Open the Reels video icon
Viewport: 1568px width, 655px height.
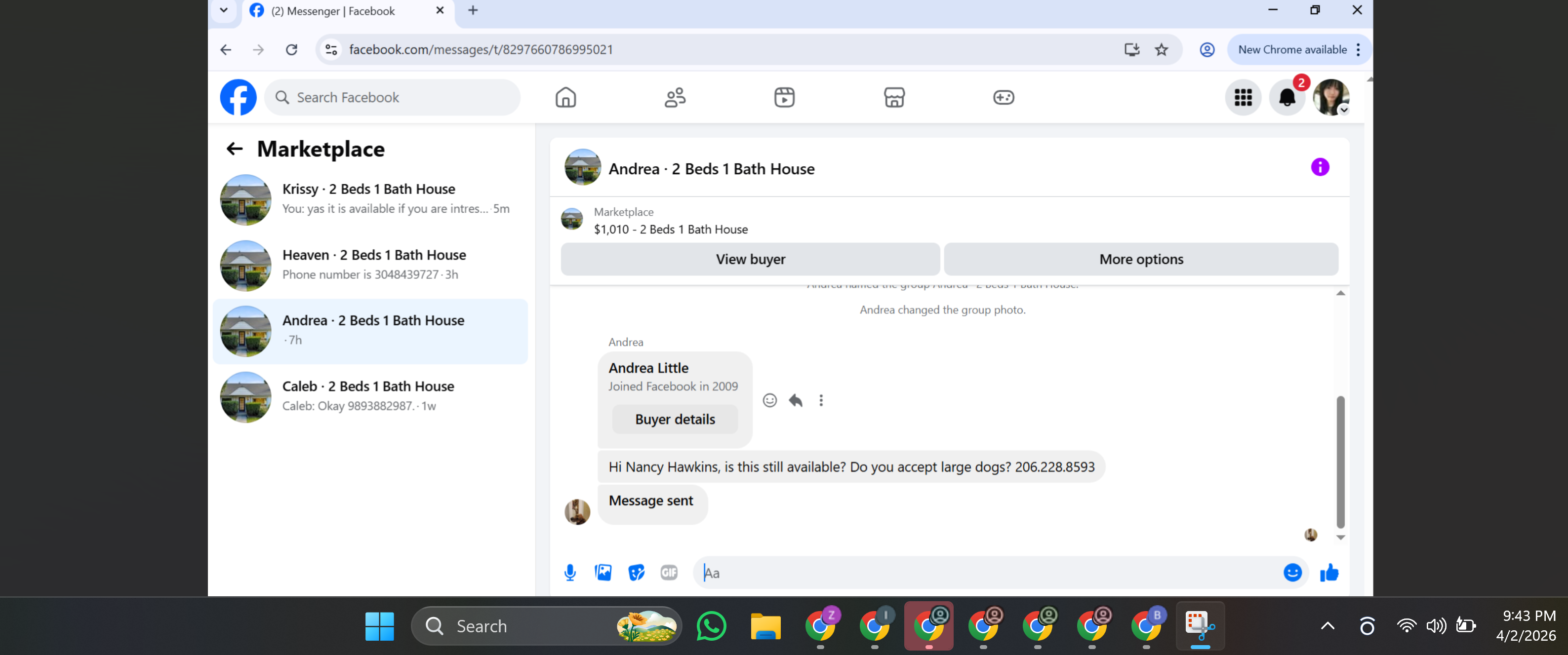[x=785, y=97]
